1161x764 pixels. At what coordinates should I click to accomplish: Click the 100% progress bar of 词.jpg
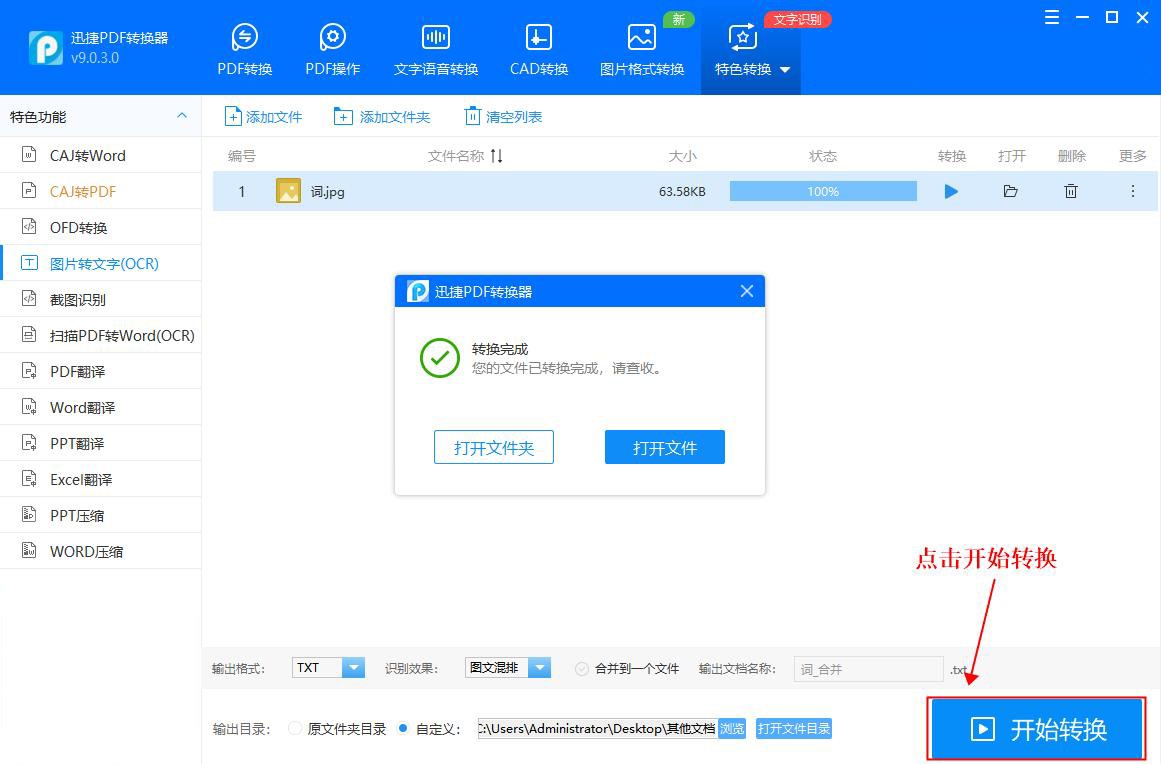tap(822, 191)
